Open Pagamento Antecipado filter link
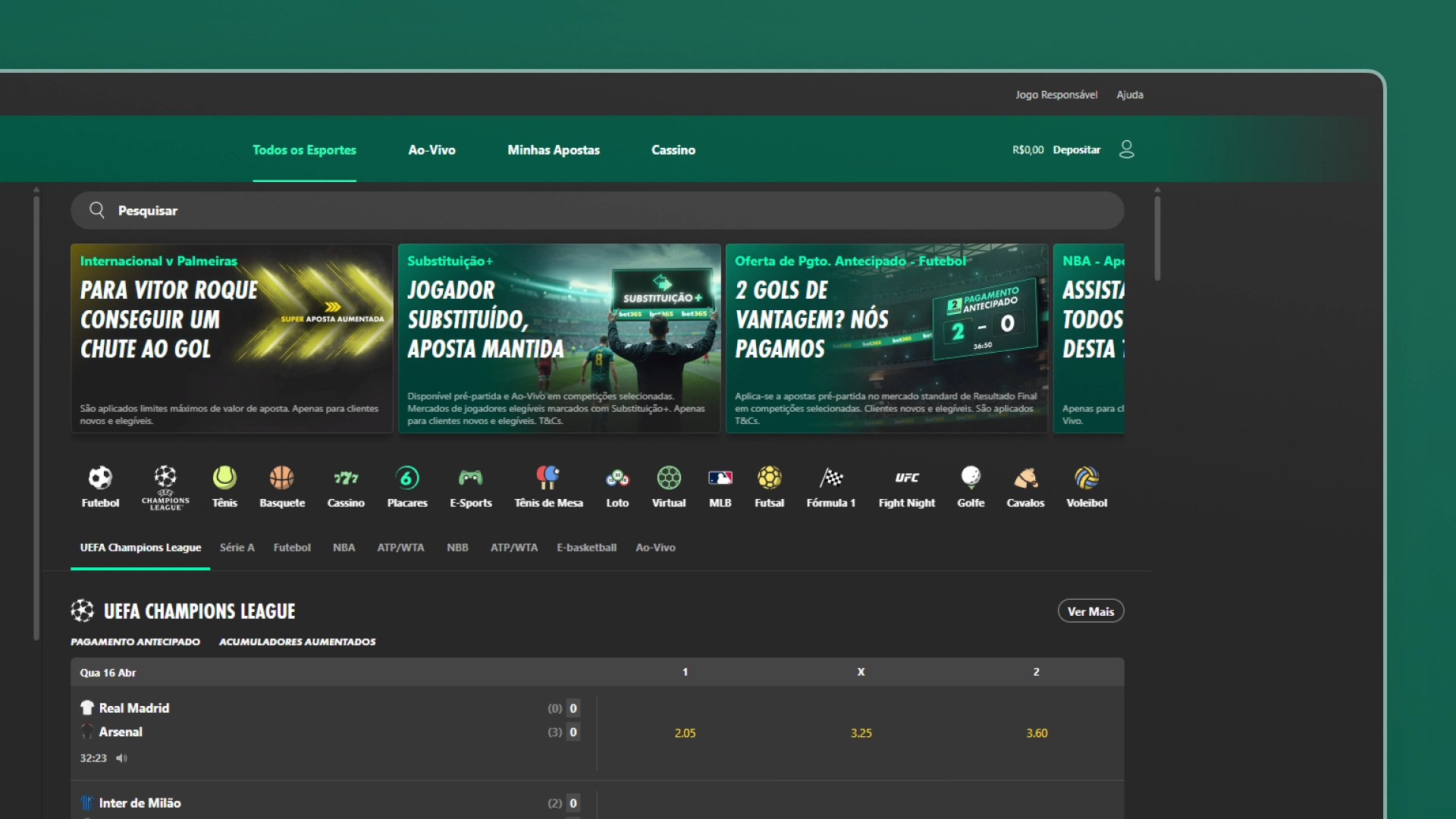 [135, 642]
